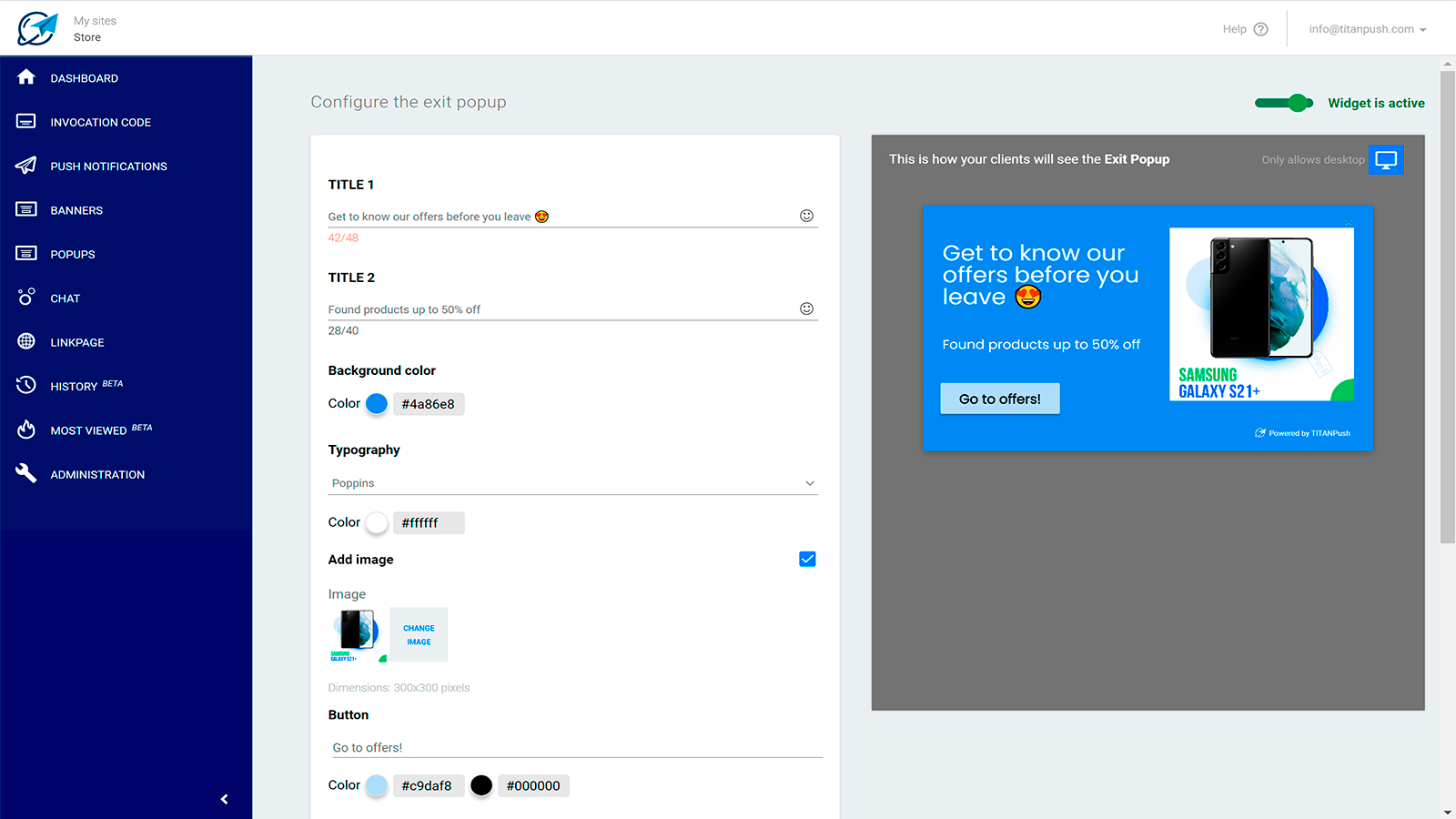Edit the button hex value #c9daf8
Image resolution: width=1456 pixels, height=819 pixels.
click(429, 785)
